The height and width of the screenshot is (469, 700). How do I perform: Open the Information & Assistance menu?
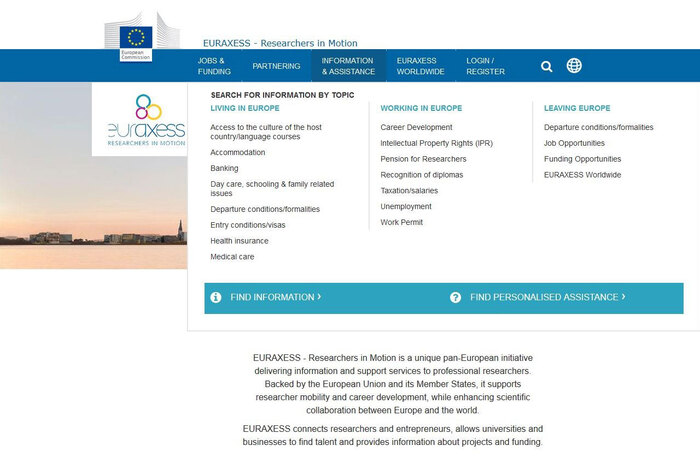[348, 66]
